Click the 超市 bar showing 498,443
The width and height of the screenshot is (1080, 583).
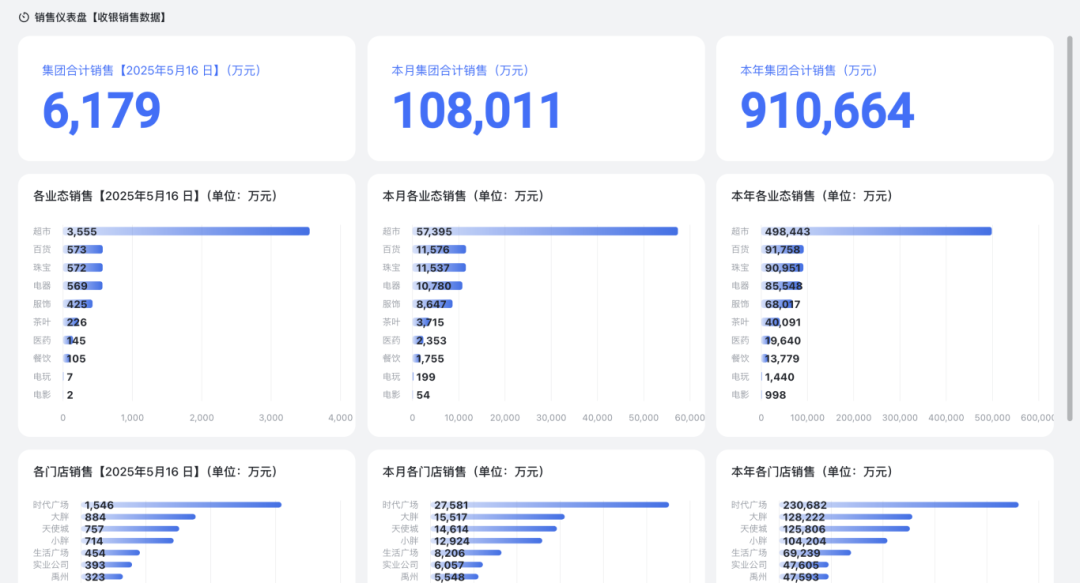click(x=876, y=232)
